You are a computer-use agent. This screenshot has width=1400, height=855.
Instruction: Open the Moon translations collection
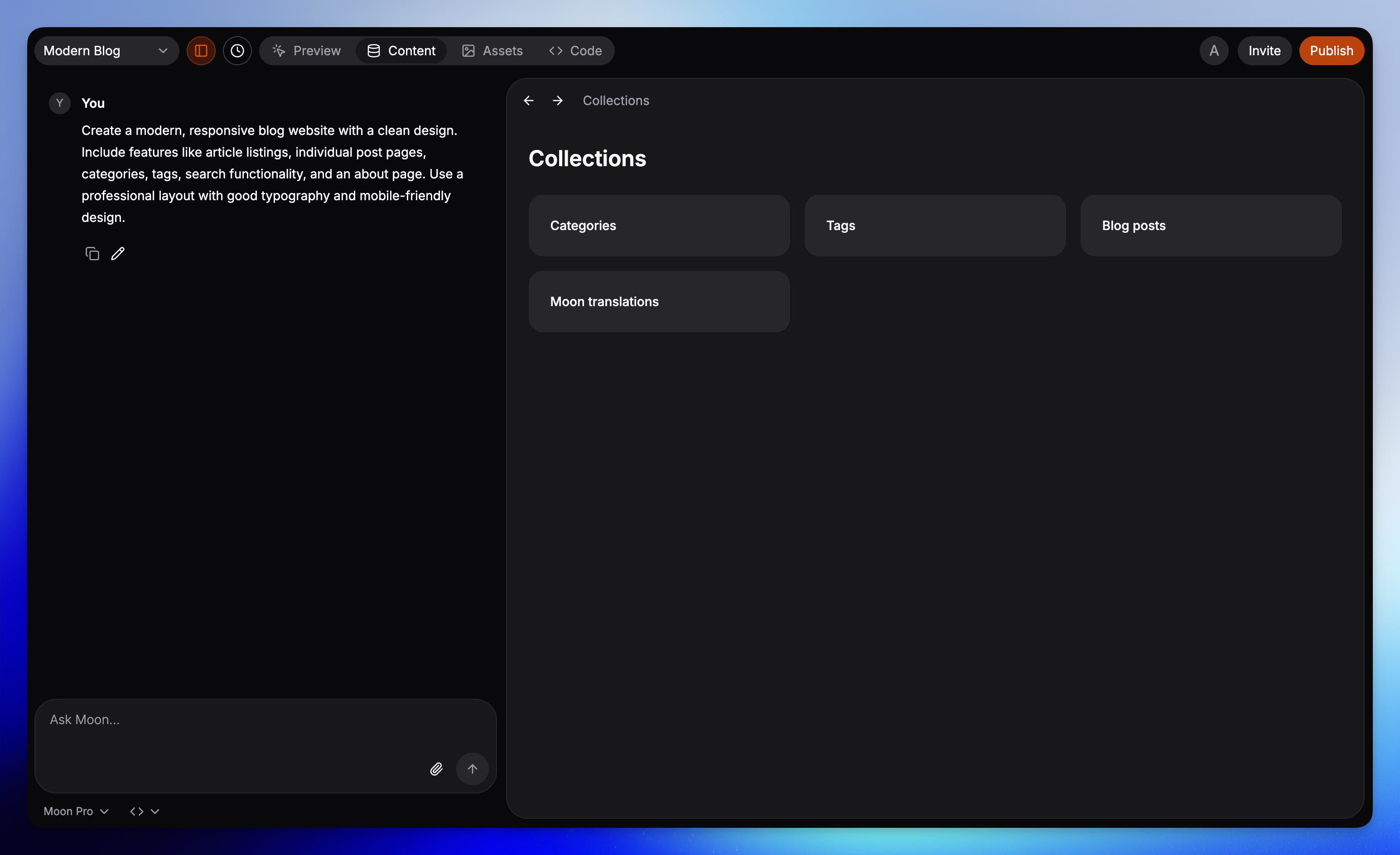point(659,302)
